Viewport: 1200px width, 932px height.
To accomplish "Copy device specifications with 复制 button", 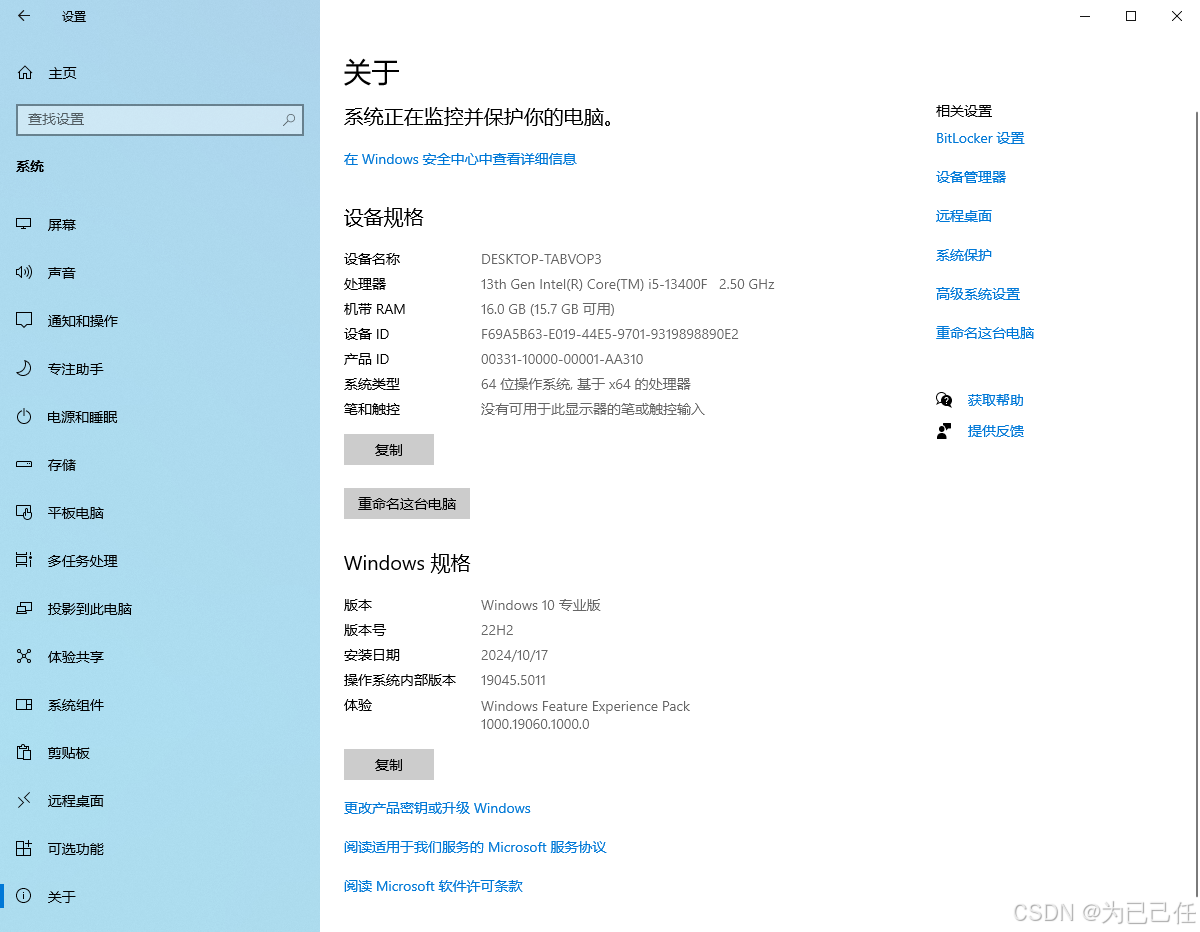I will [x=389, y=450].
